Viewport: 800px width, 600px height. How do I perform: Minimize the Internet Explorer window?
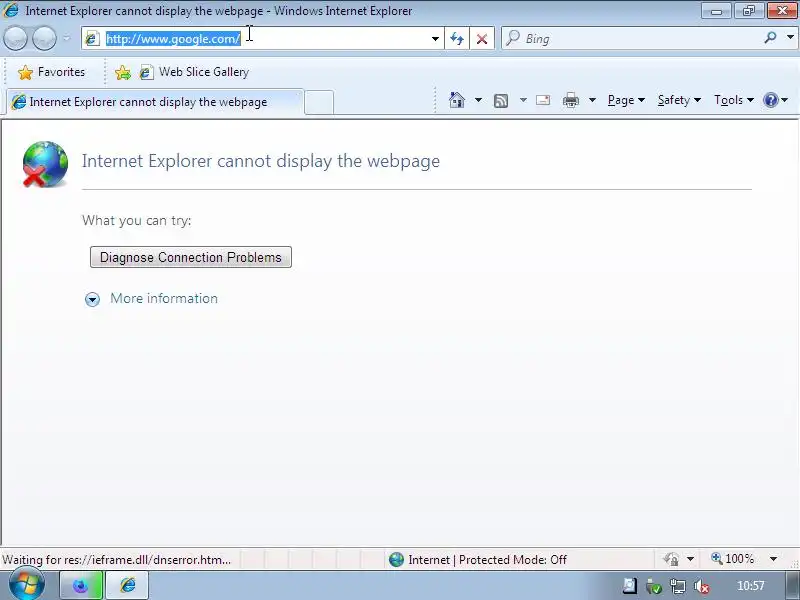[716, 11]
